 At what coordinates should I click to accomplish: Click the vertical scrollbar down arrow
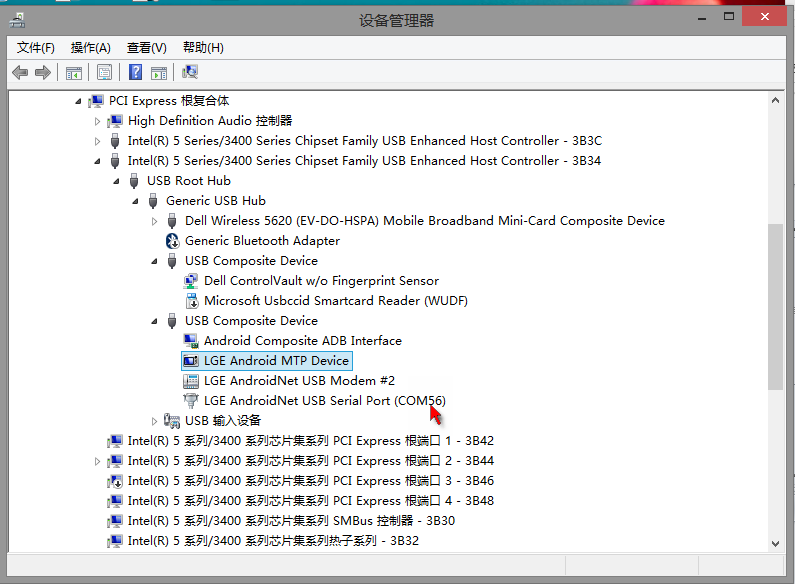click(x=775, y=541)
